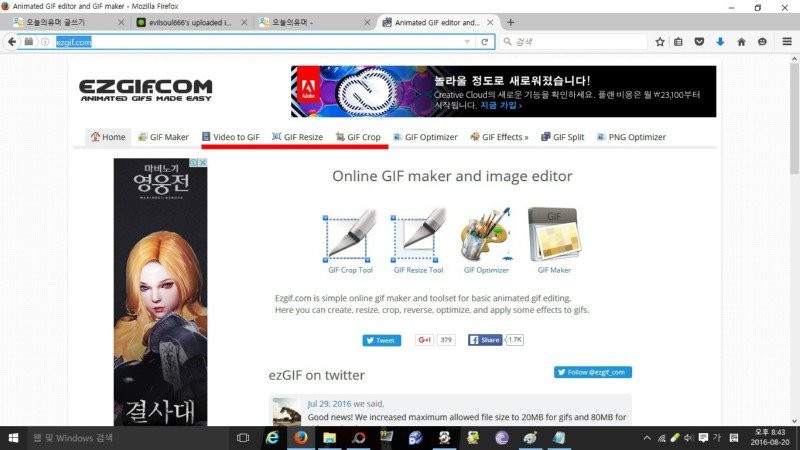This screenshot has height=450, width=800.
Task: Open a new tab with plus button
Action: click(x=511, y=22)
